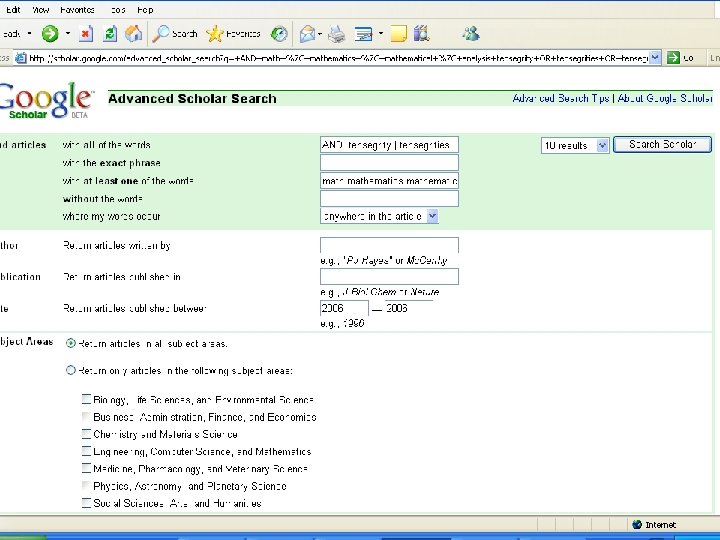Click the Research book icon
Image resolution: width=720 pixels, height=540 pixels.
[422, 34]
